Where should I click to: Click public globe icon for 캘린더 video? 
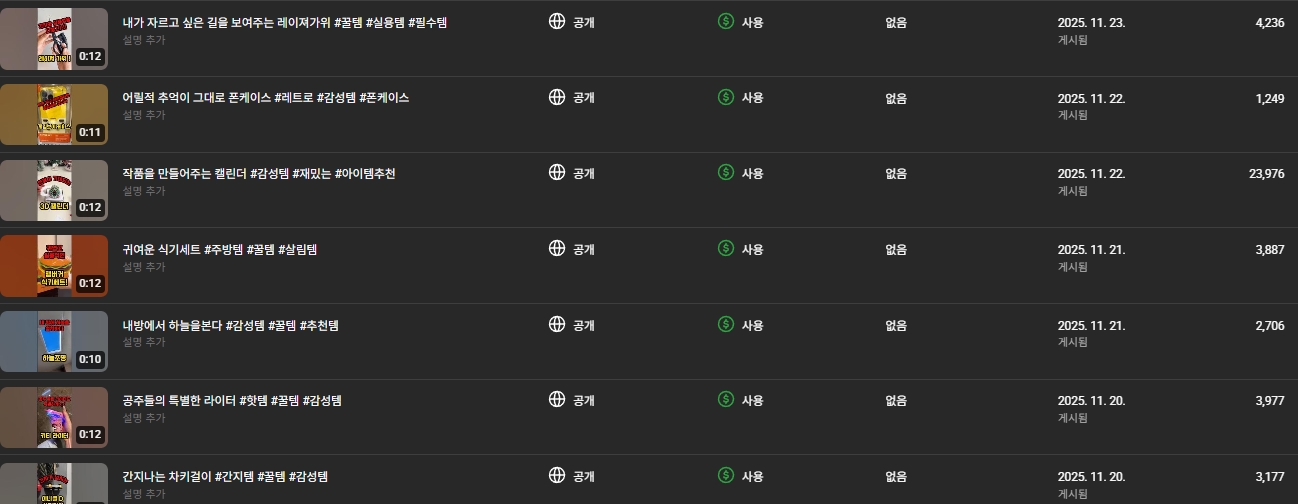coord(557,172)
